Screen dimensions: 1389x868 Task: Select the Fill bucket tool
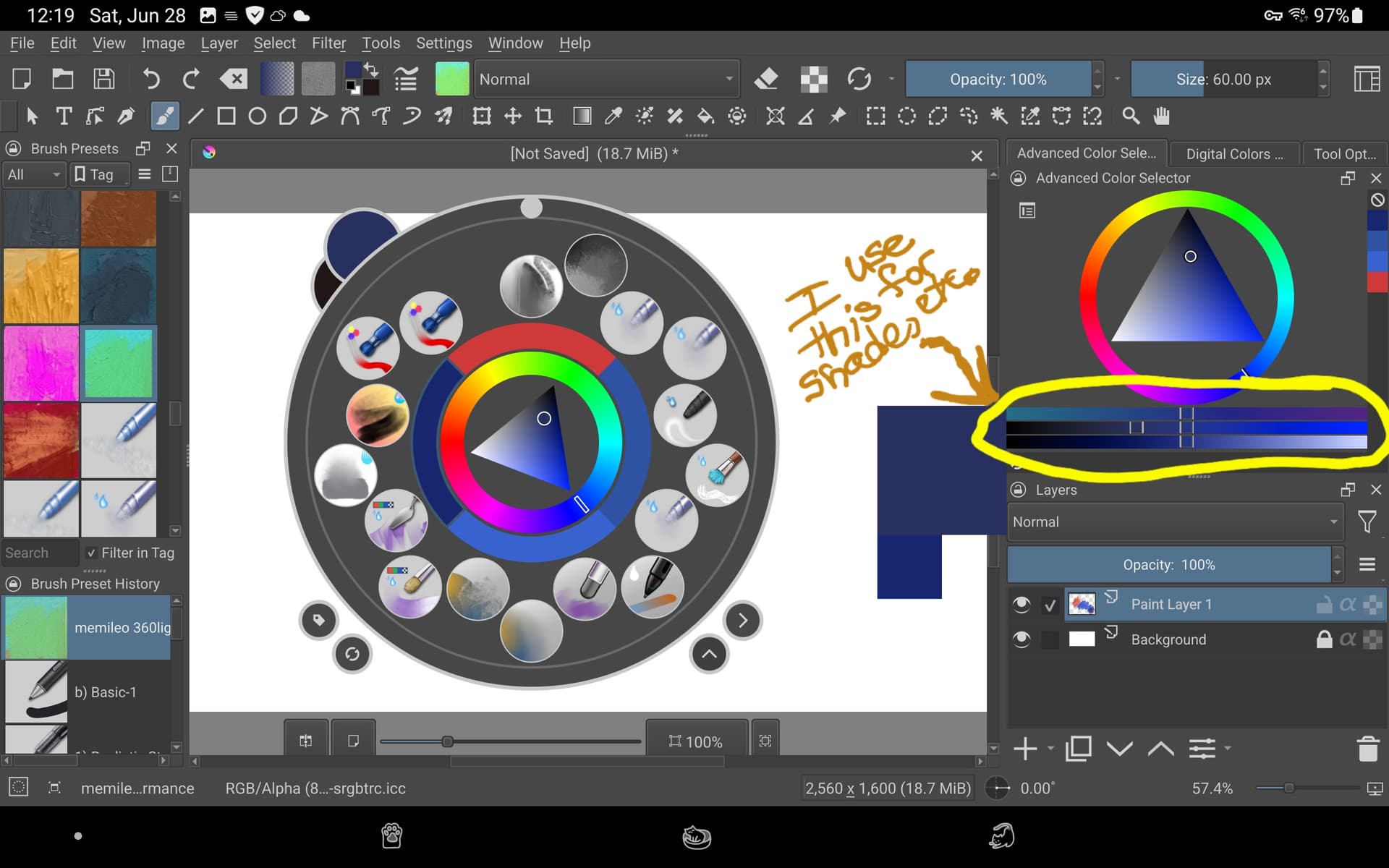pos(705,116)
